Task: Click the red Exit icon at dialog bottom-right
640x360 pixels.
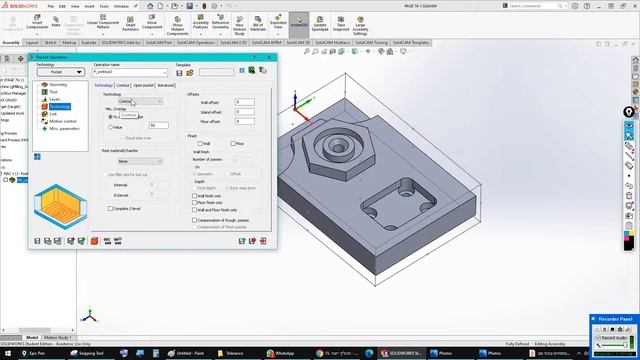Action: pos(263,241)
